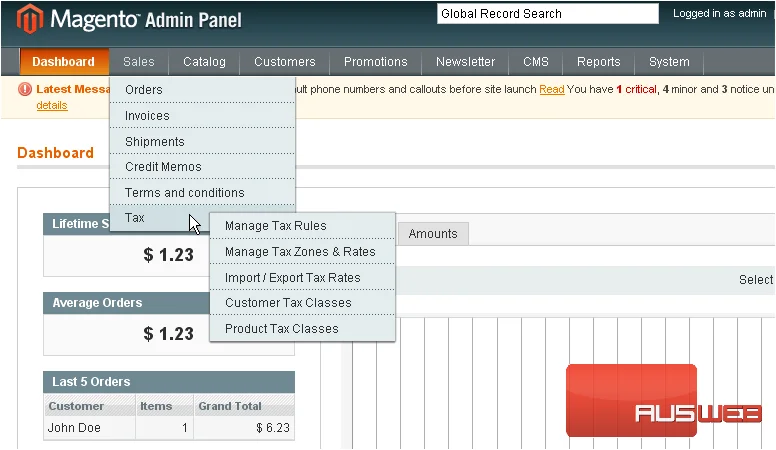Open the message details link
776x450 pixels.
pos(51,105)
